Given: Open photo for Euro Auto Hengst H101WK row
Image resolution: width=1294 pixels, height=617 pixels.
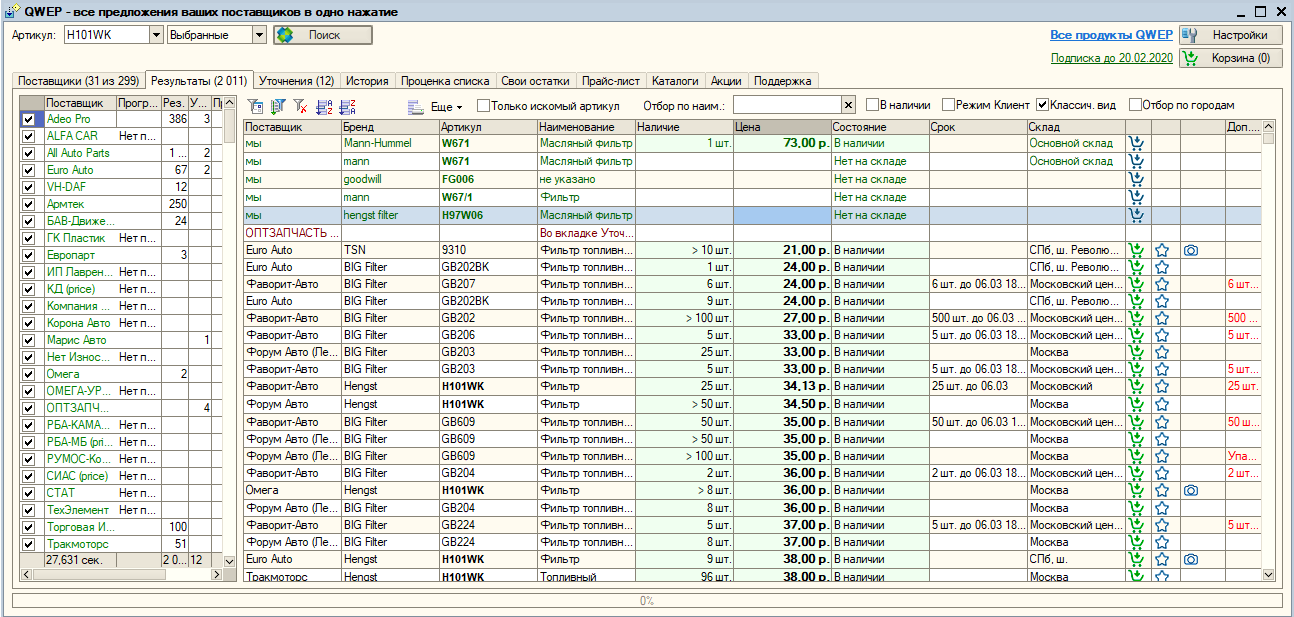Looking at the screenshot, I should click(1190, 559).
